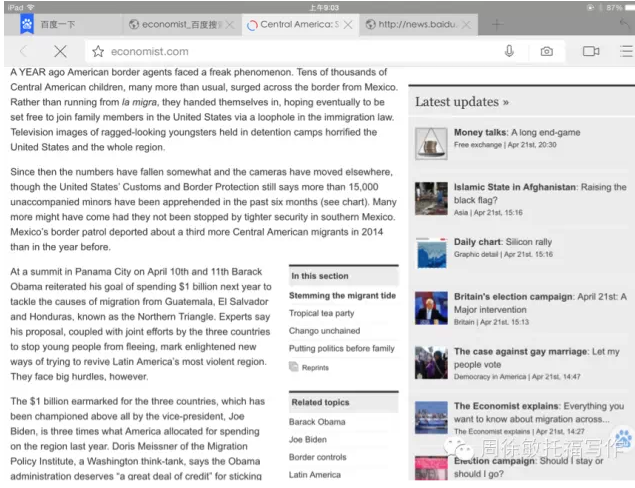Stop page loading with the X button
Viewport: 635px width, 488px height.
(59, 51)
